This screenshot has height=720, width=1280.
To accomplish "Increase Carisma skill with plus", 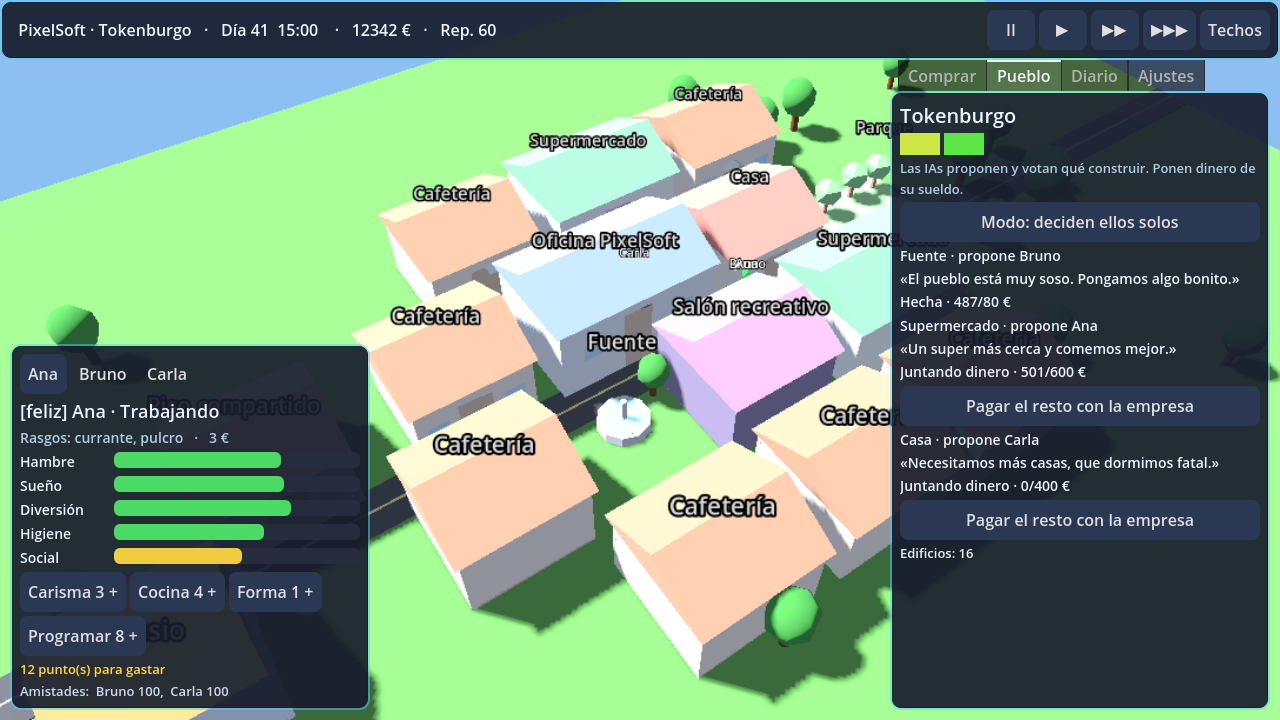I will [x=73, y=592].
